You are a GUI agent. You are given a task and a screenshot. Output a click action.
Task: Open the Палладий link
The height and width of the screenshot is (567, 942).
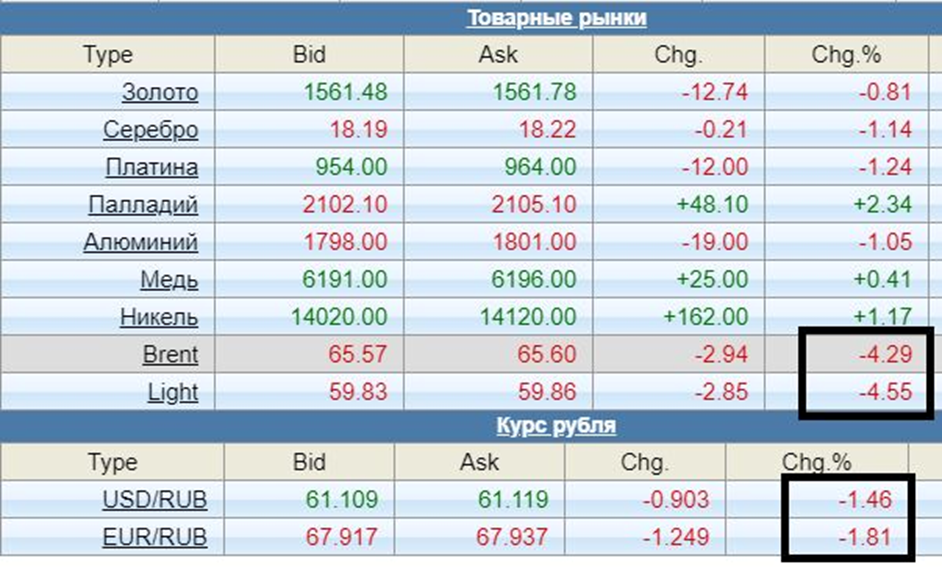(143, 205)
